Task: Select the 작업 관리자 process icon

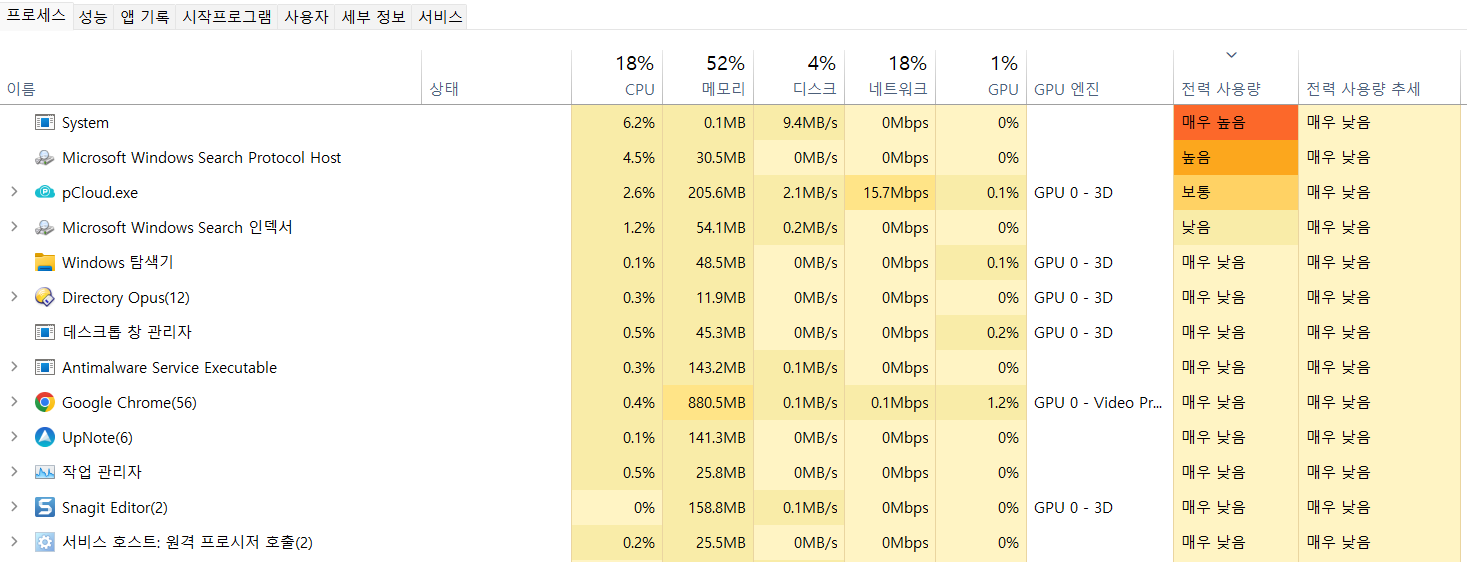Action: click(x=44, y=473)
